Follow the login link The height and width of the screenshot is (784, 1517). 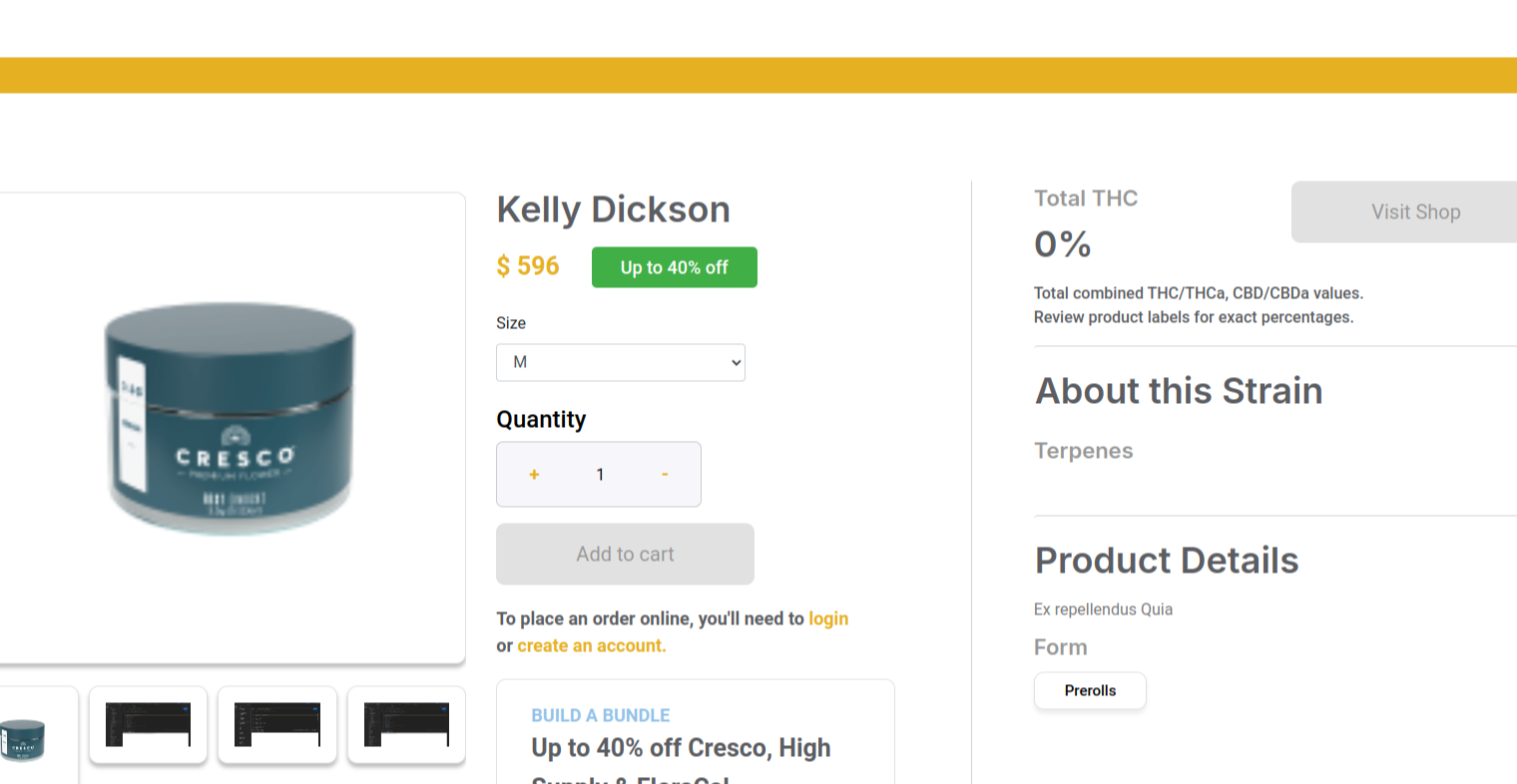(x=828, y=618)
